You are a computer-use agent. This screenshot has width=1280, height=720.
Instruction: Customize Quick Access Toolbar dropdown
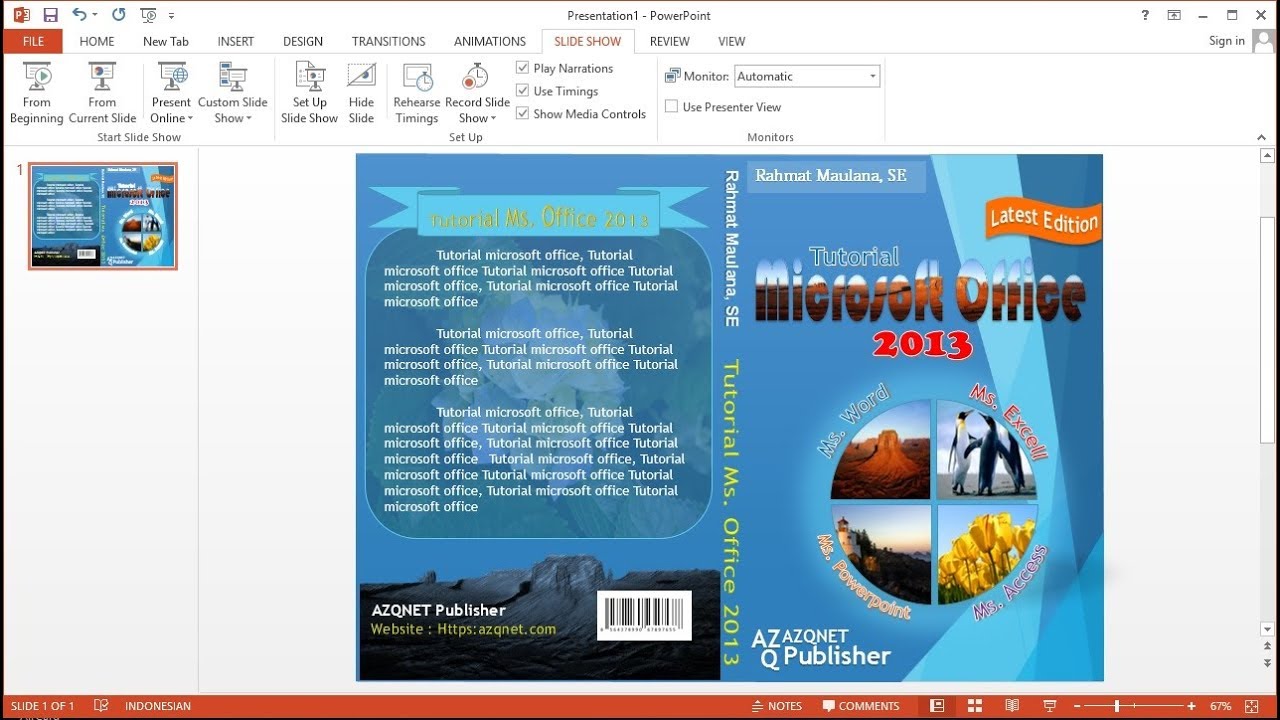(x=172, y=16)
